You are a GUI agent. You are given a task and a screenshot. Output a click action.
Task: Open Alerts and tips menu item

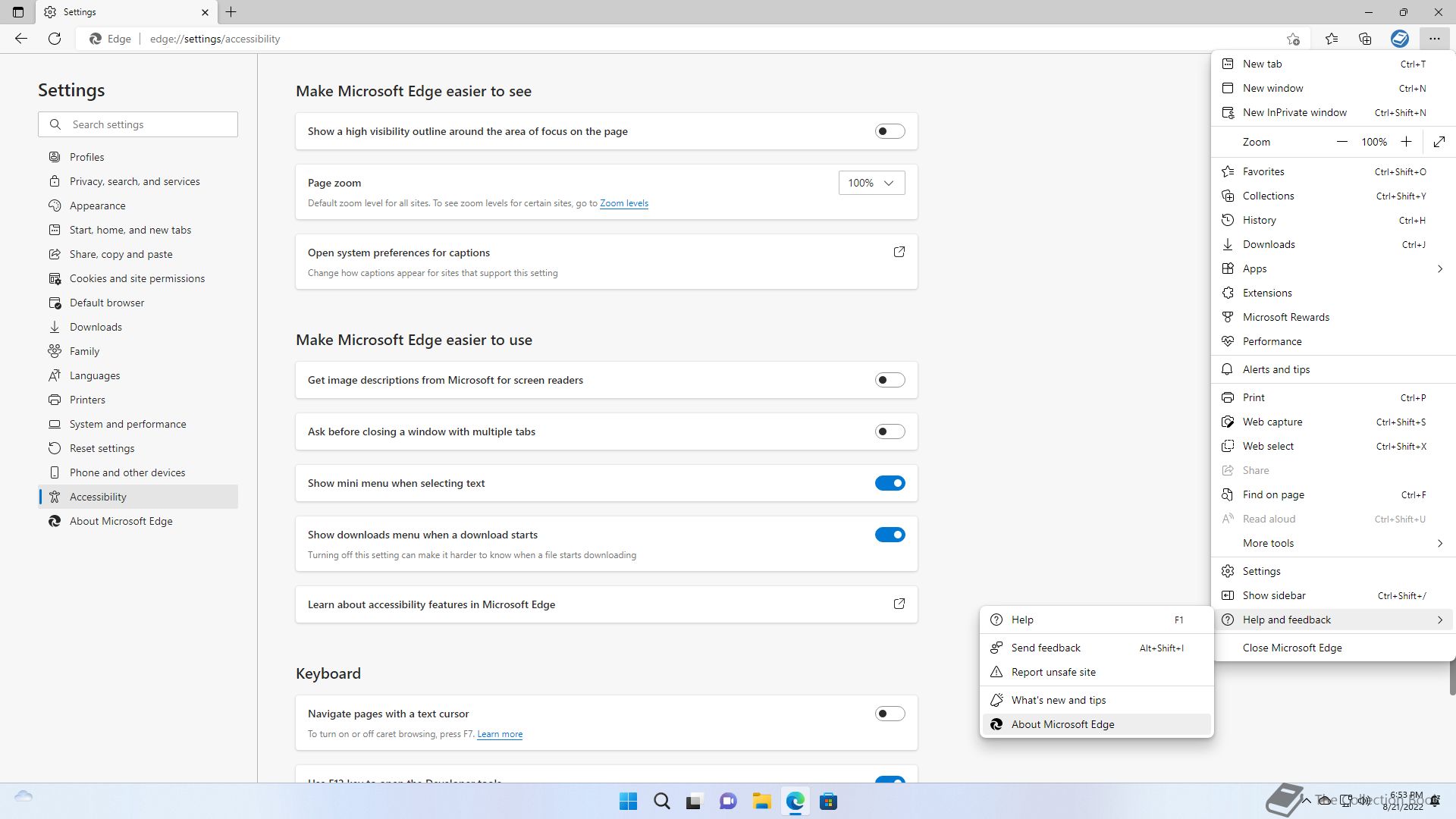[1332, 369]
